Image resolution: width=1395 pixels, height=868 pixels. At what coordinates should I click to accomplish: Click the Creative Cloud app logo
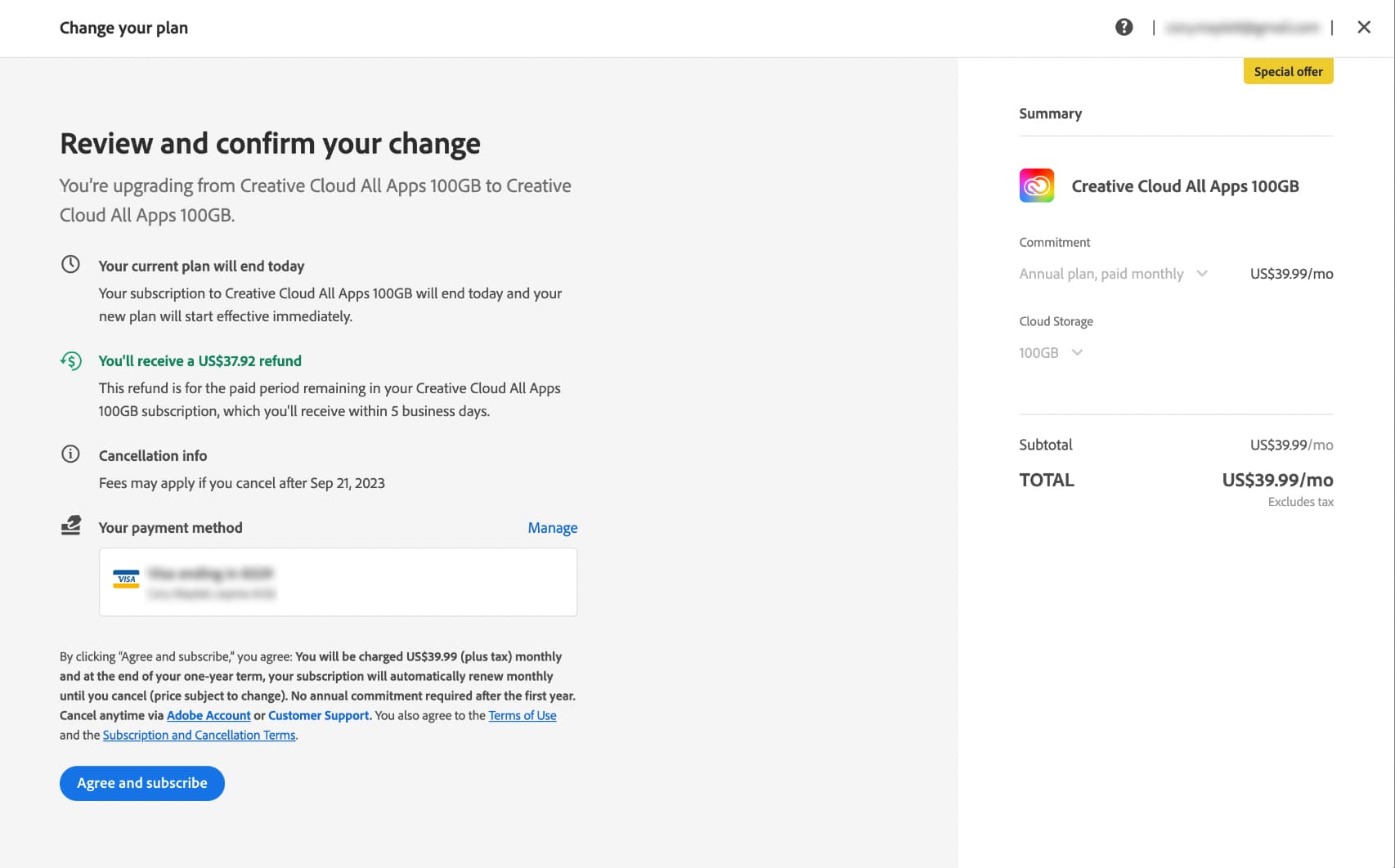[1036, 186]
